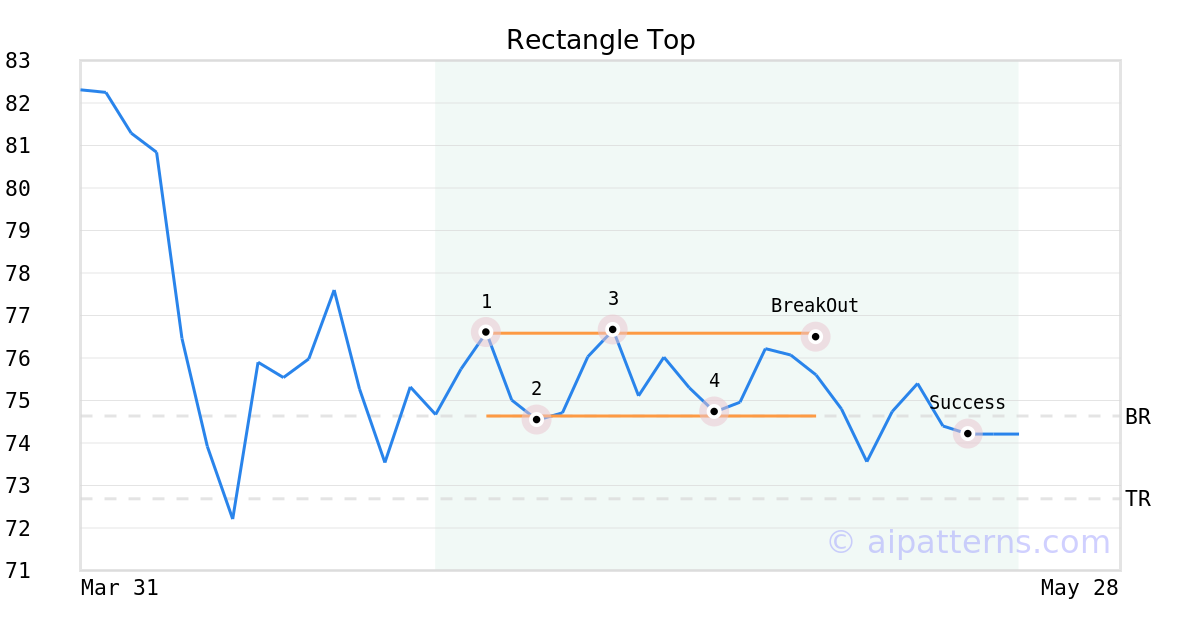Click the Success text label
Image resolution: width=1200 pixels, height=630 pixels.
coord(967,403)
